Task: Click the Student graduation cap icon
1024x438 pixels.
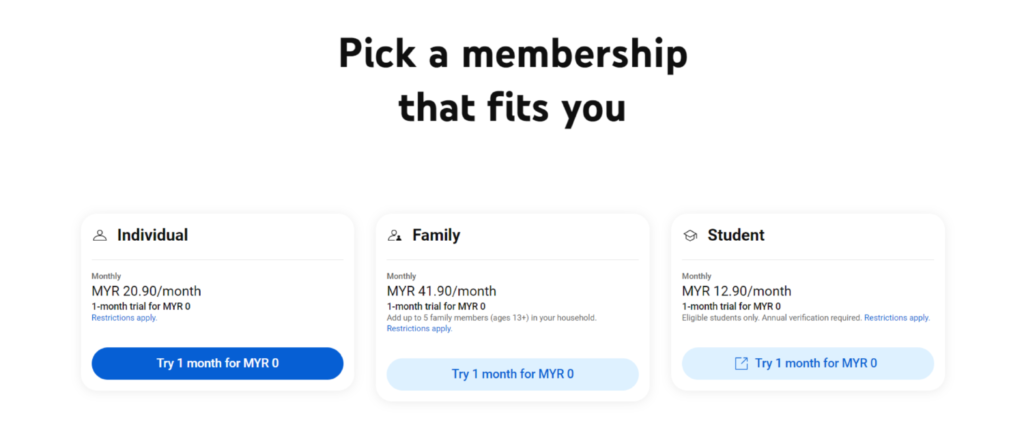Action: pyautogui.click(x=690, y=236)
